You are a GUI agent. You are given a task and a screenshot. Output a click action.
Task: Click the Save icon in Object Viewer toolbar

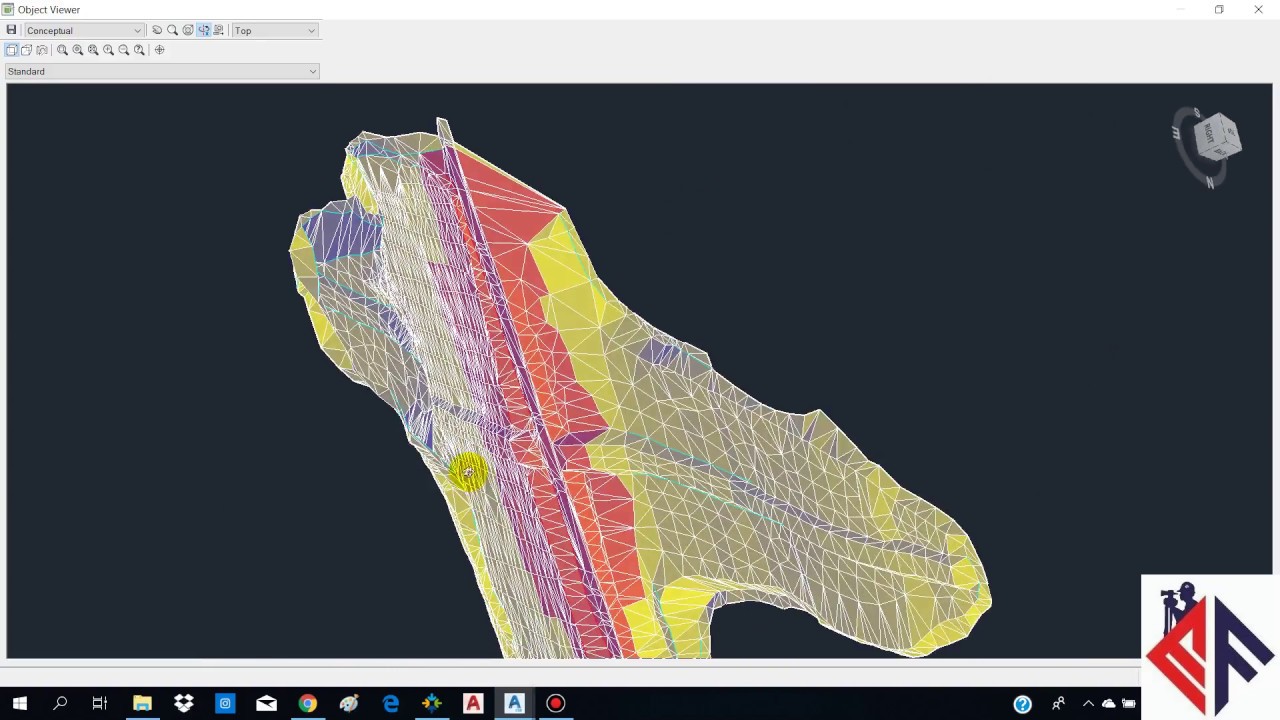coord(11,30)
